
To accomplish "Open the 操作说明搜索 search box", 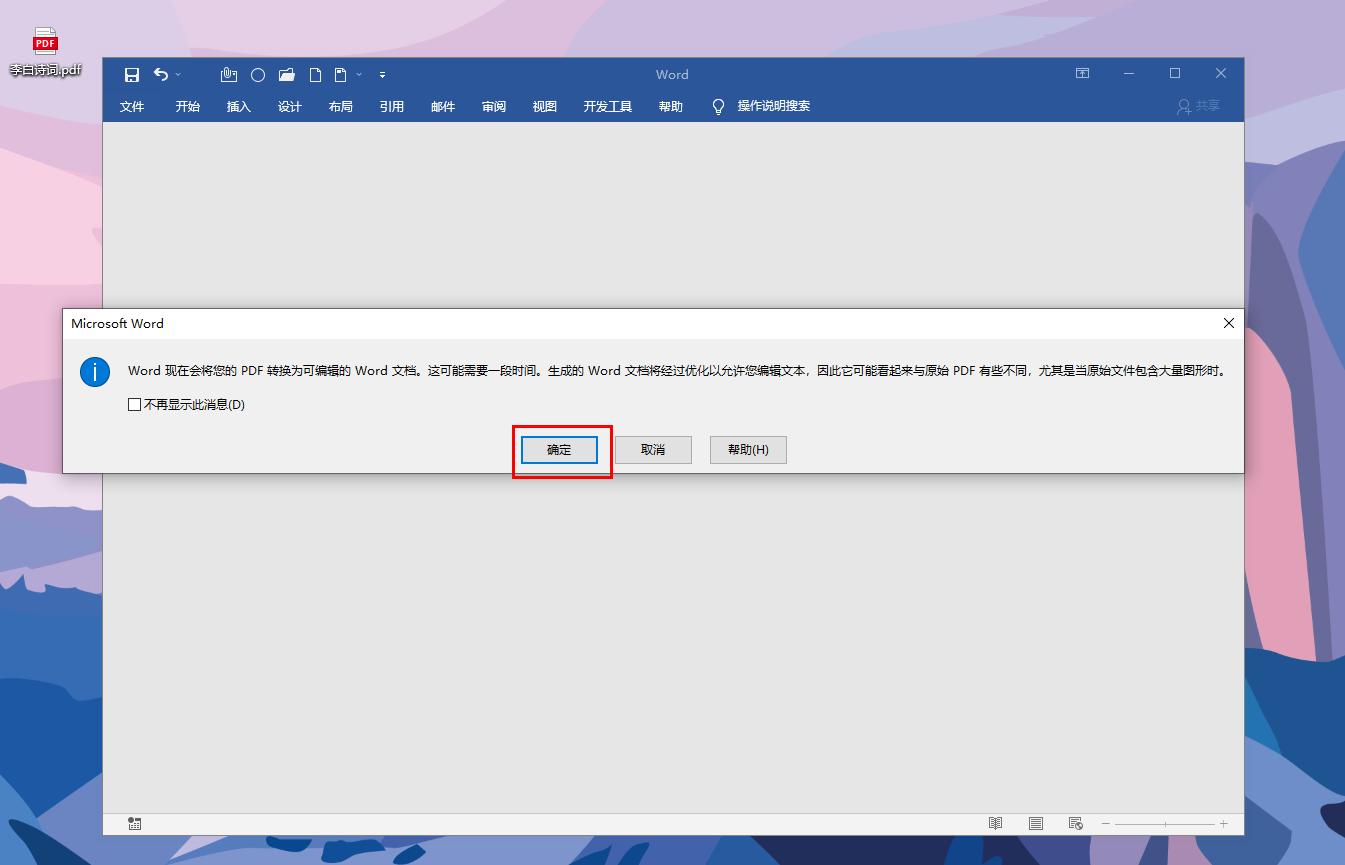I will pyautogui.click(x=775, y=106).
